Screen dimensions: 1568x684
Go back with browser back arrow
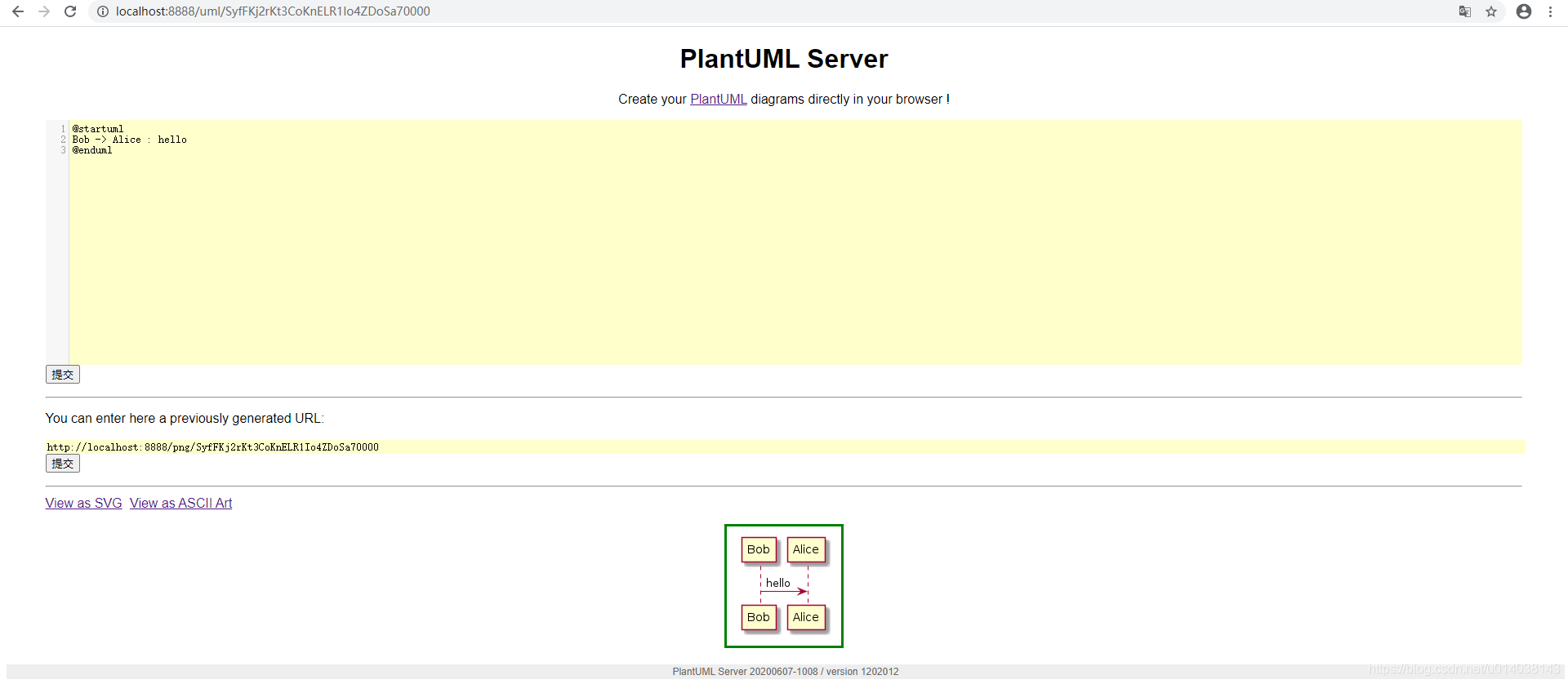pos(18,11)
